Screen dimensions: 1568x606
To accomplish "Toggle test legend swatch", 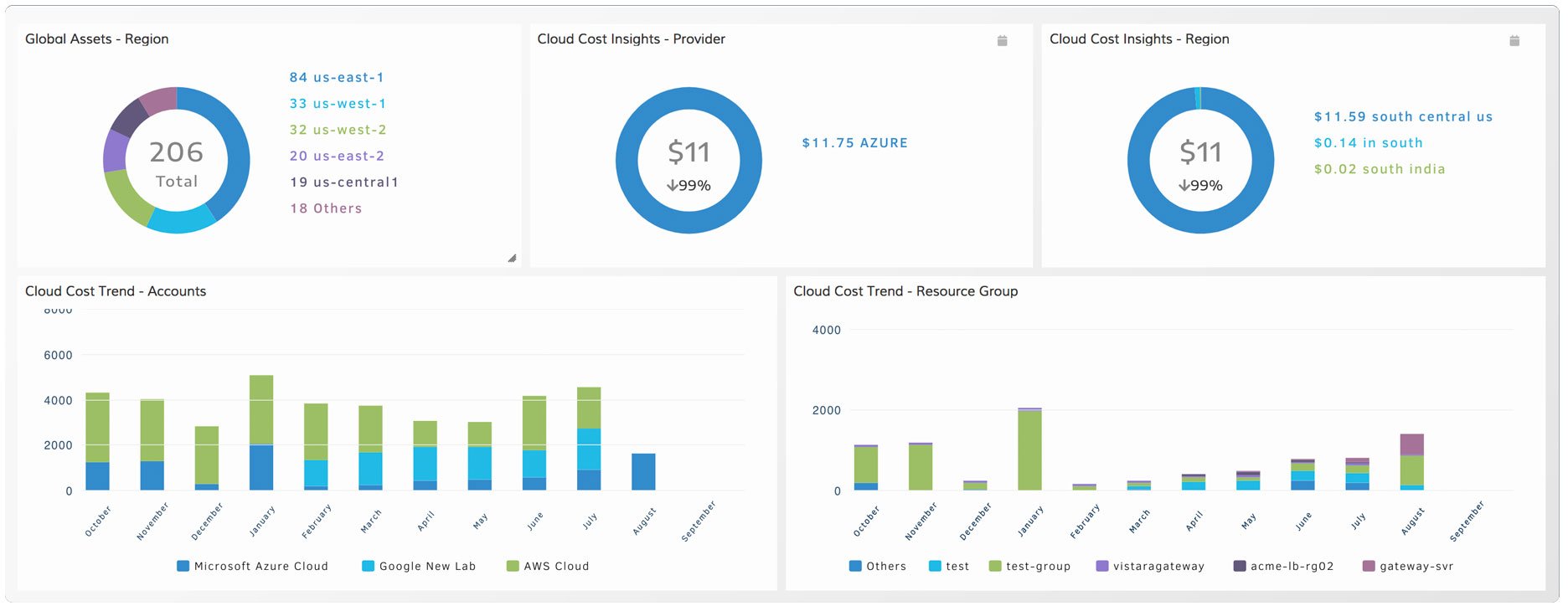I will (935, 566).
